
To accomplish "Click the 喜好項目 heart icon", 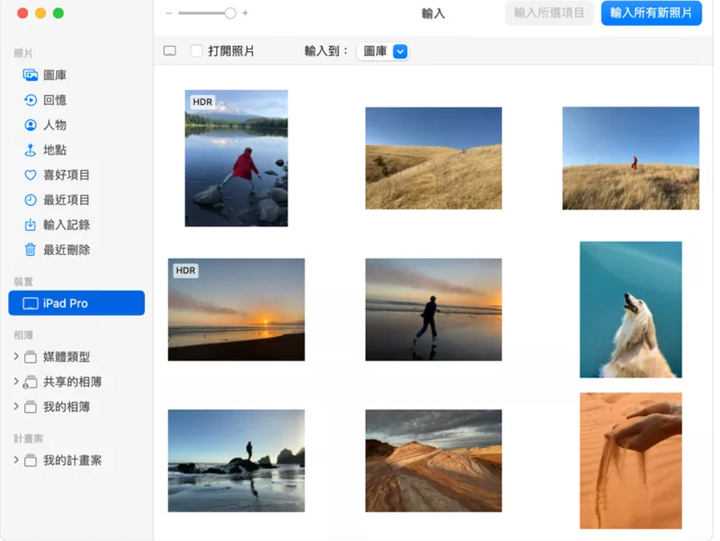I will click(30, 175).
